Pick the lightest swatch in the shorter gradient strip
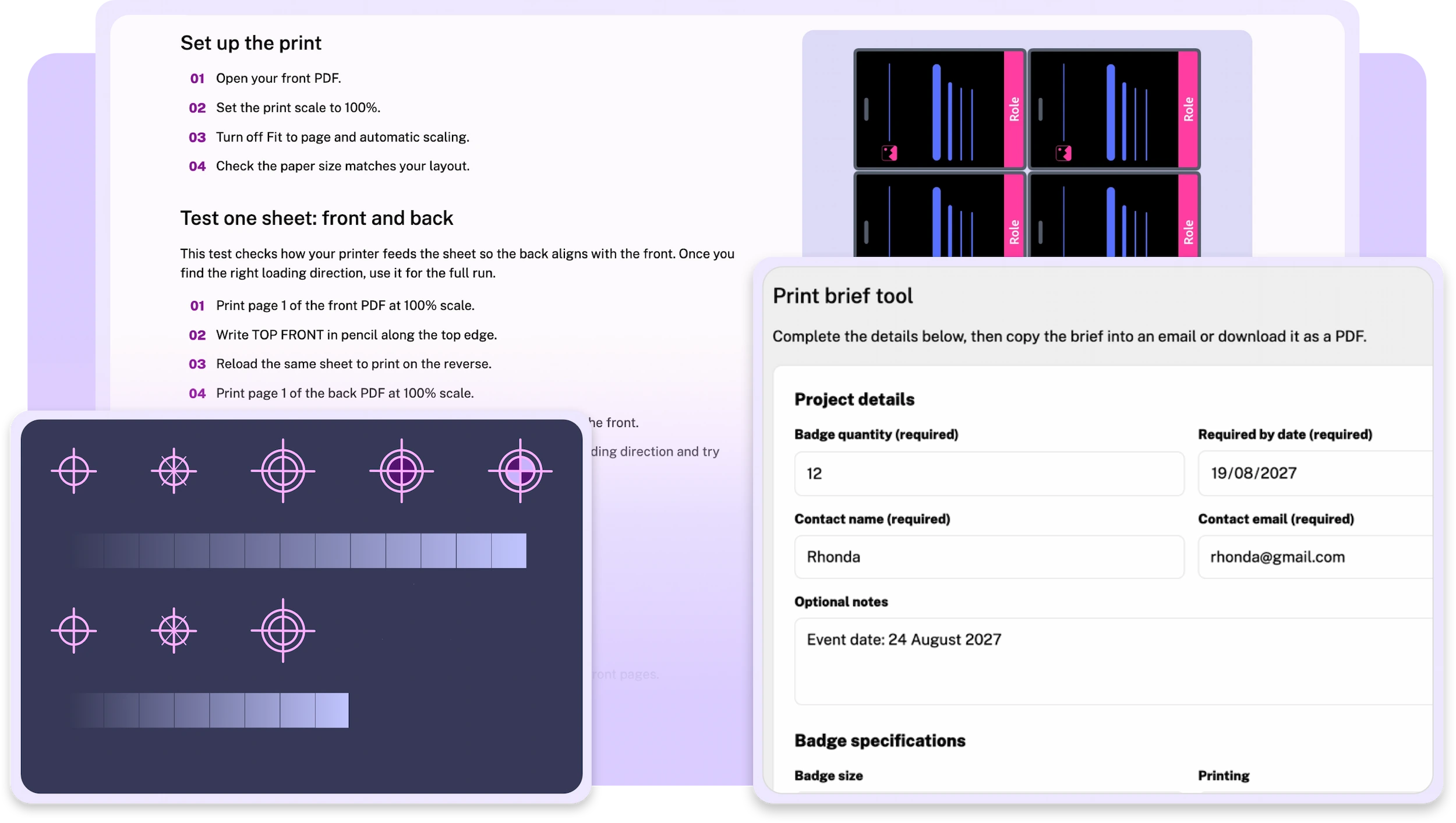This screenshot has height=823, width=1456. pos(332,710)
